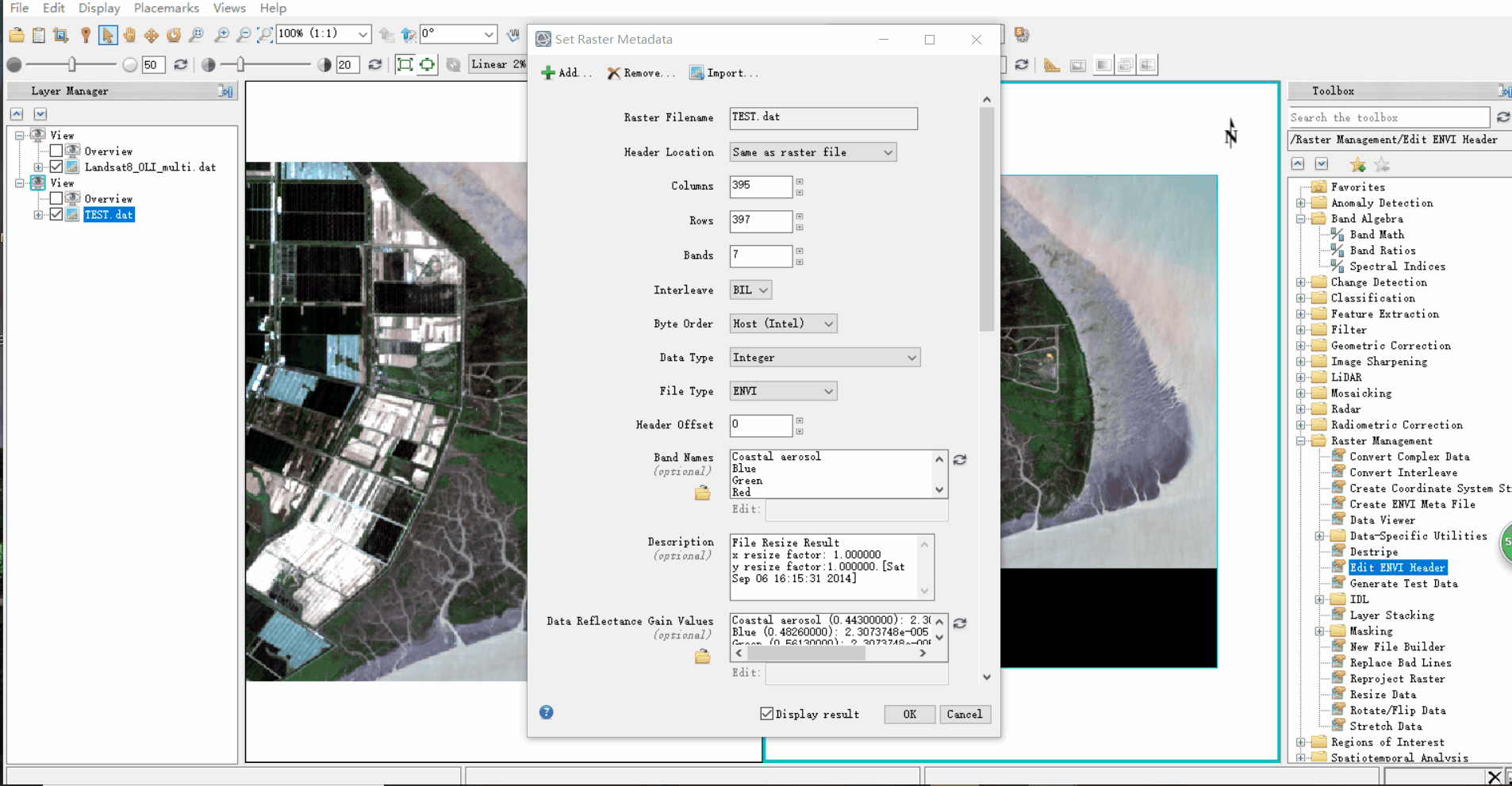This screenshot has height=786, width=1512.
Task: Open Header Location dropdown
Action: pos(813,152)
